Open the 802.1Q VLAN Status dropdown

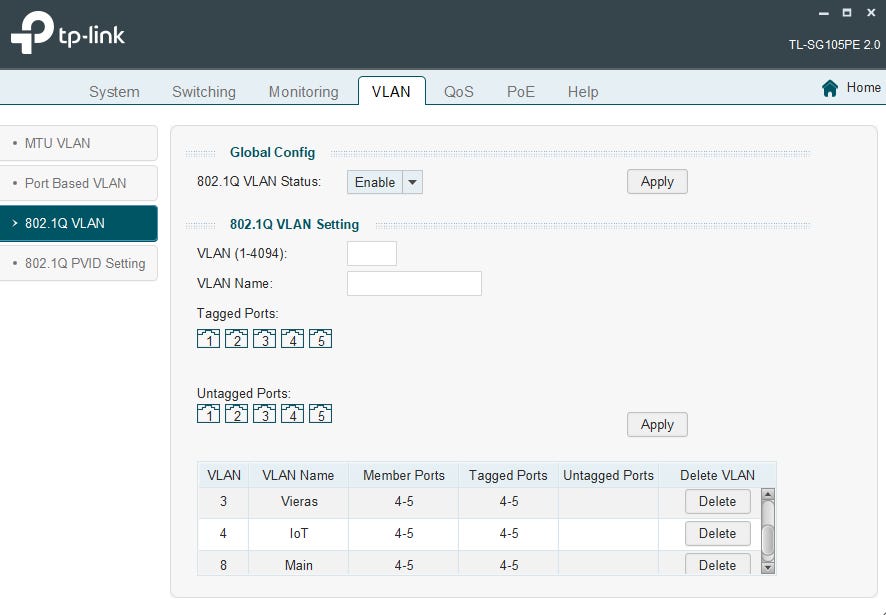tap(385, 183)
